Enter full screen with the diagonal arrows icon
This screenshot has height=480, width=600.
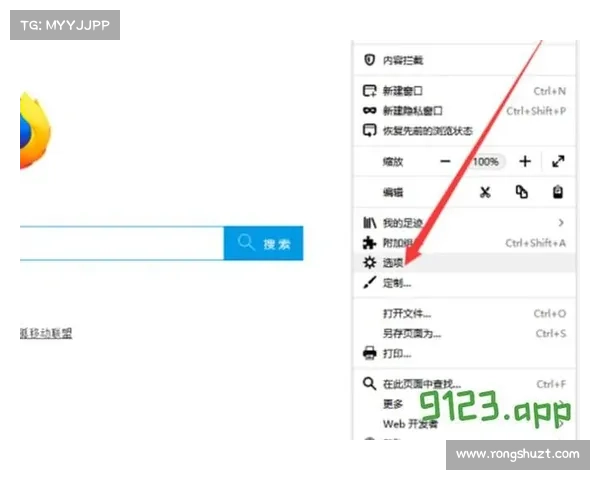tap(558, 162)
